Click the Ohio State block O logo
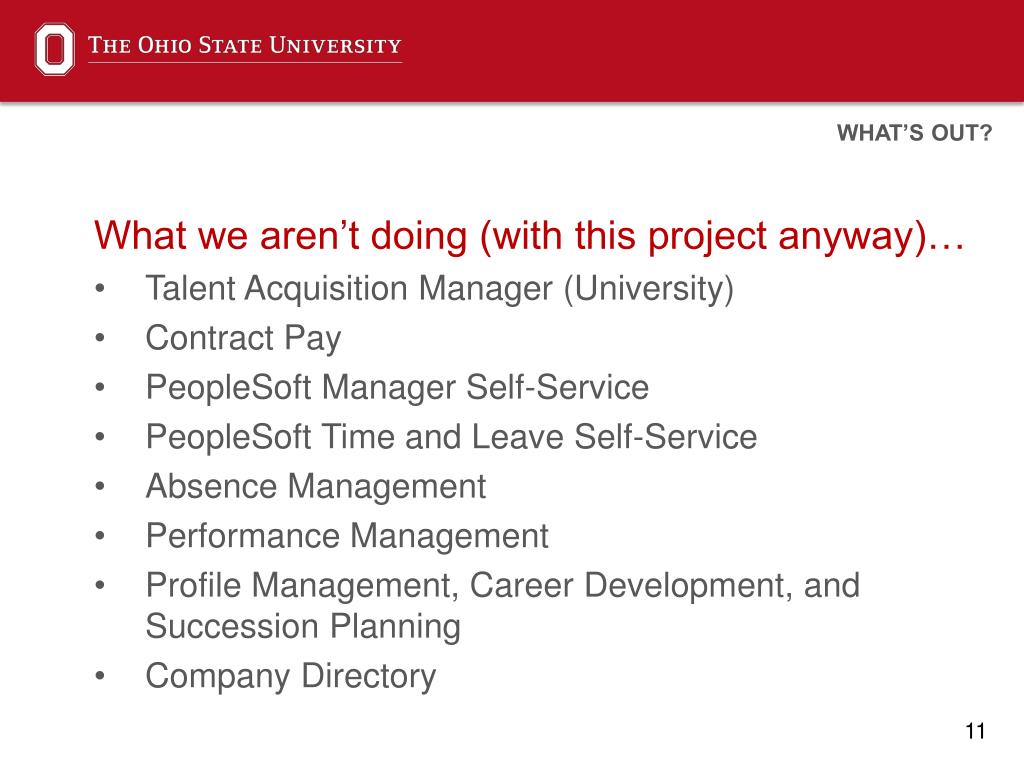The image size is (1024, 768). pos(54,49)
